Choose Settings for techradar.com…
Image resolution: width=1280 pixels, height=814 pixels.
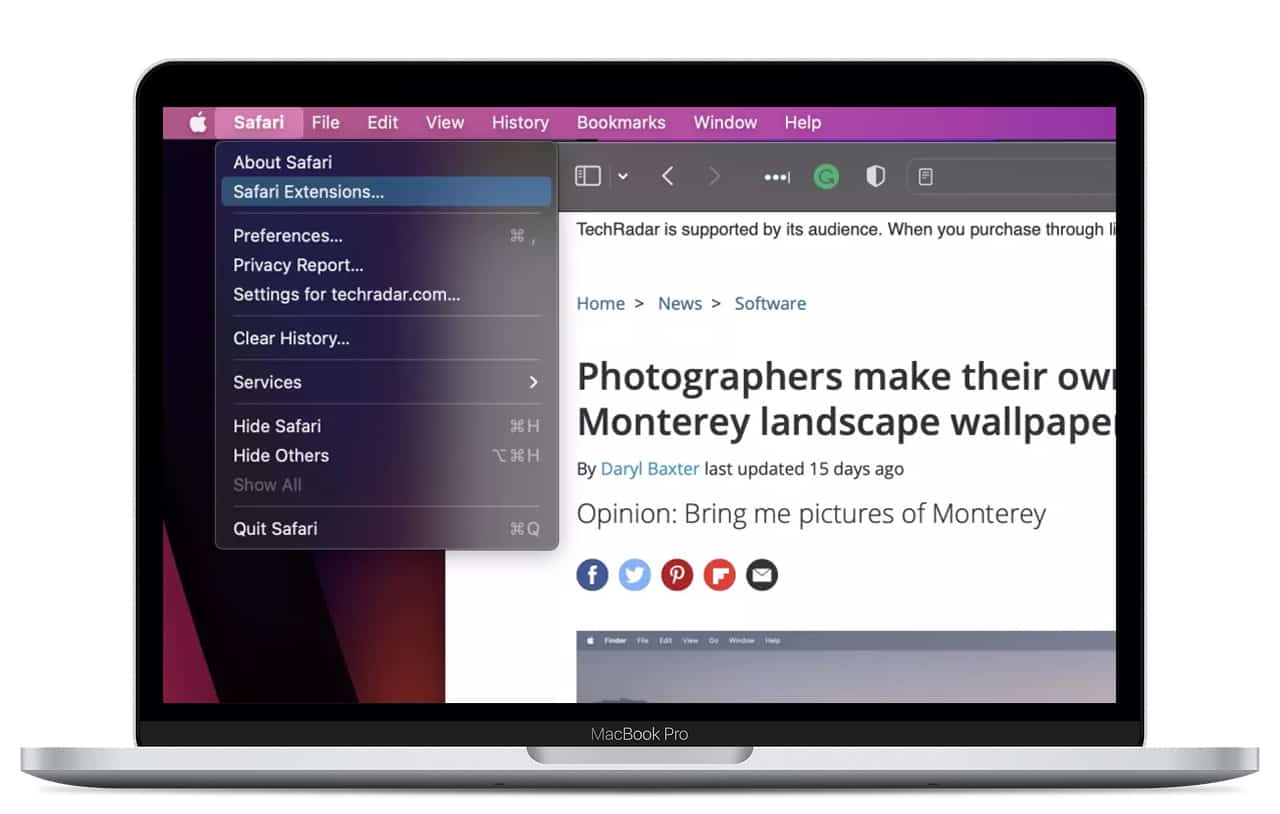[x=386, y=294]
